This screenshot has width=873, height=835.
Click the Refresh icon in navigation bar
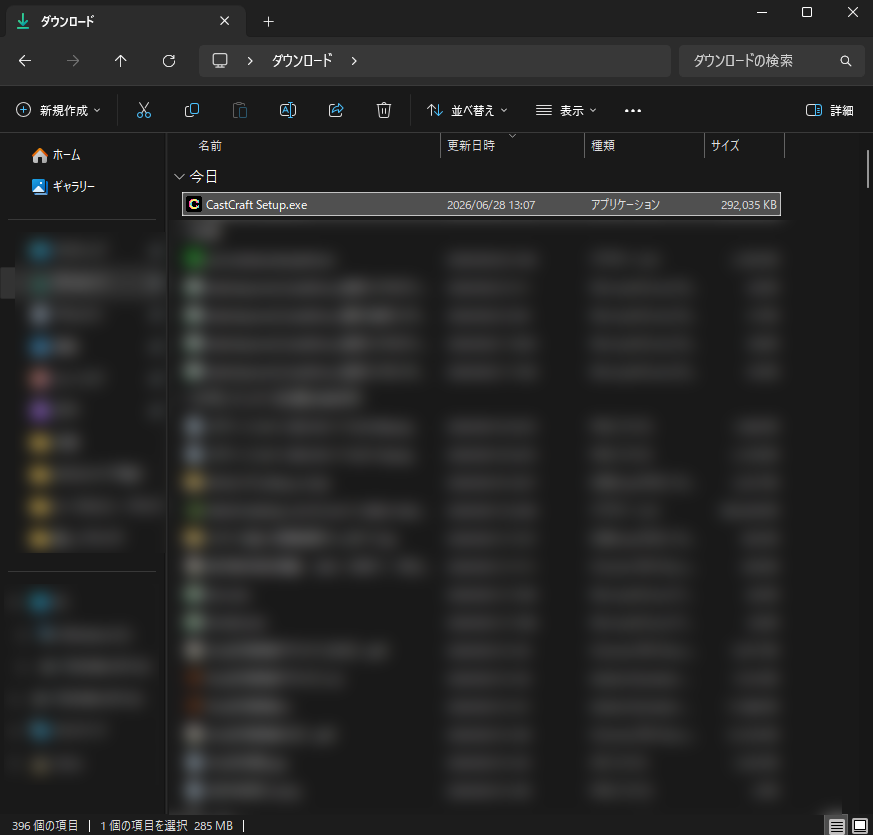169,61
